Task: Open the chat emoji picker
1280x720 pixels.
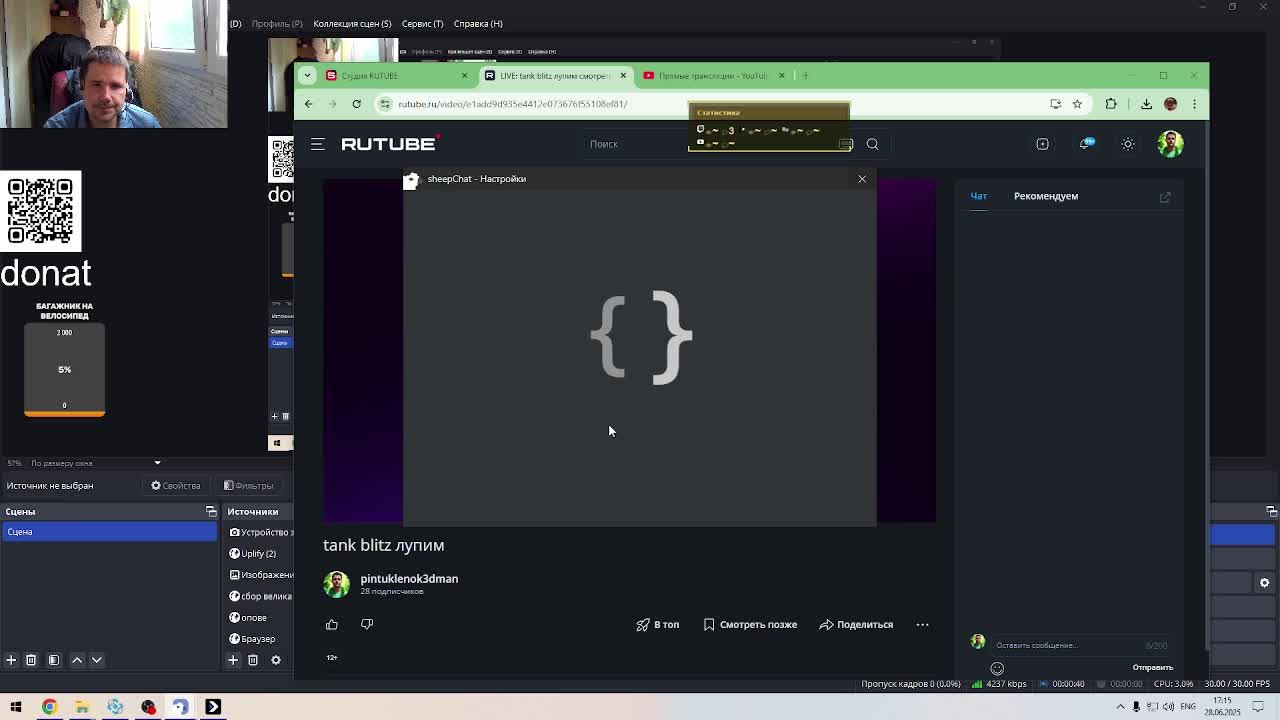Action: [x=997, y=668]
